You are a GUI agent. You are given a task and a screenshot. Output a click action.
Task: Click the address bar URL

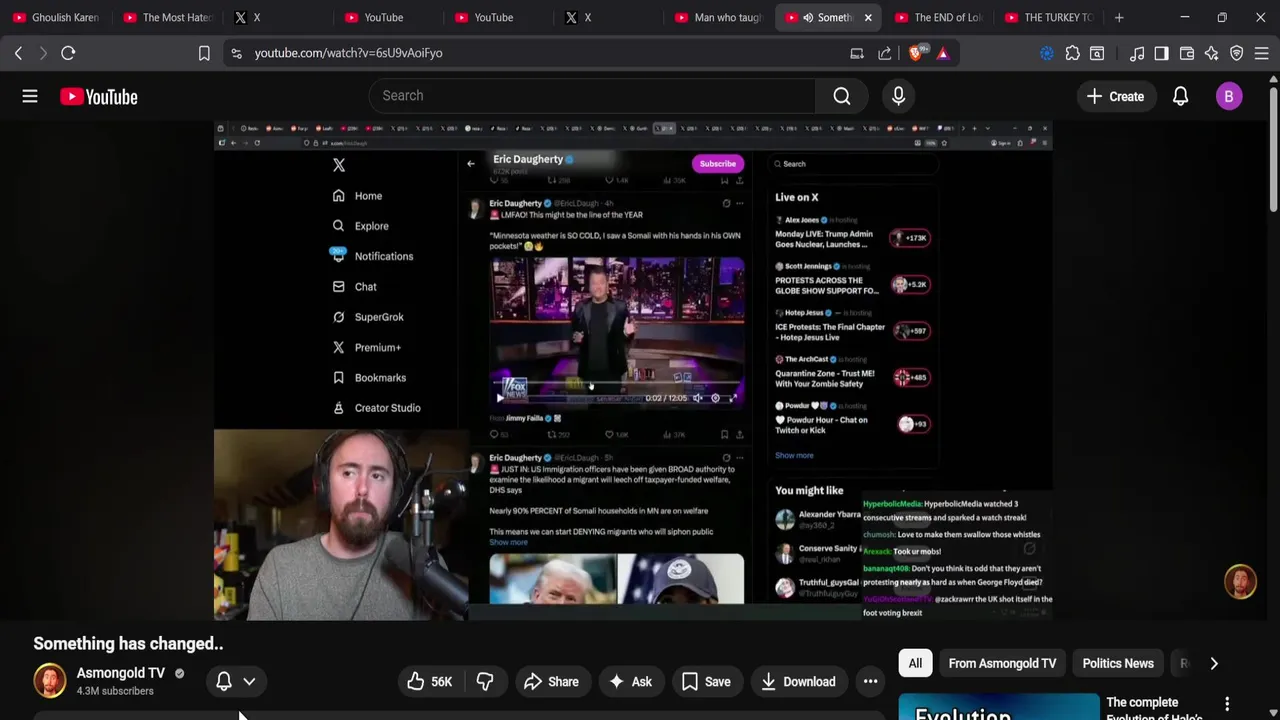[x=348, y=53]
